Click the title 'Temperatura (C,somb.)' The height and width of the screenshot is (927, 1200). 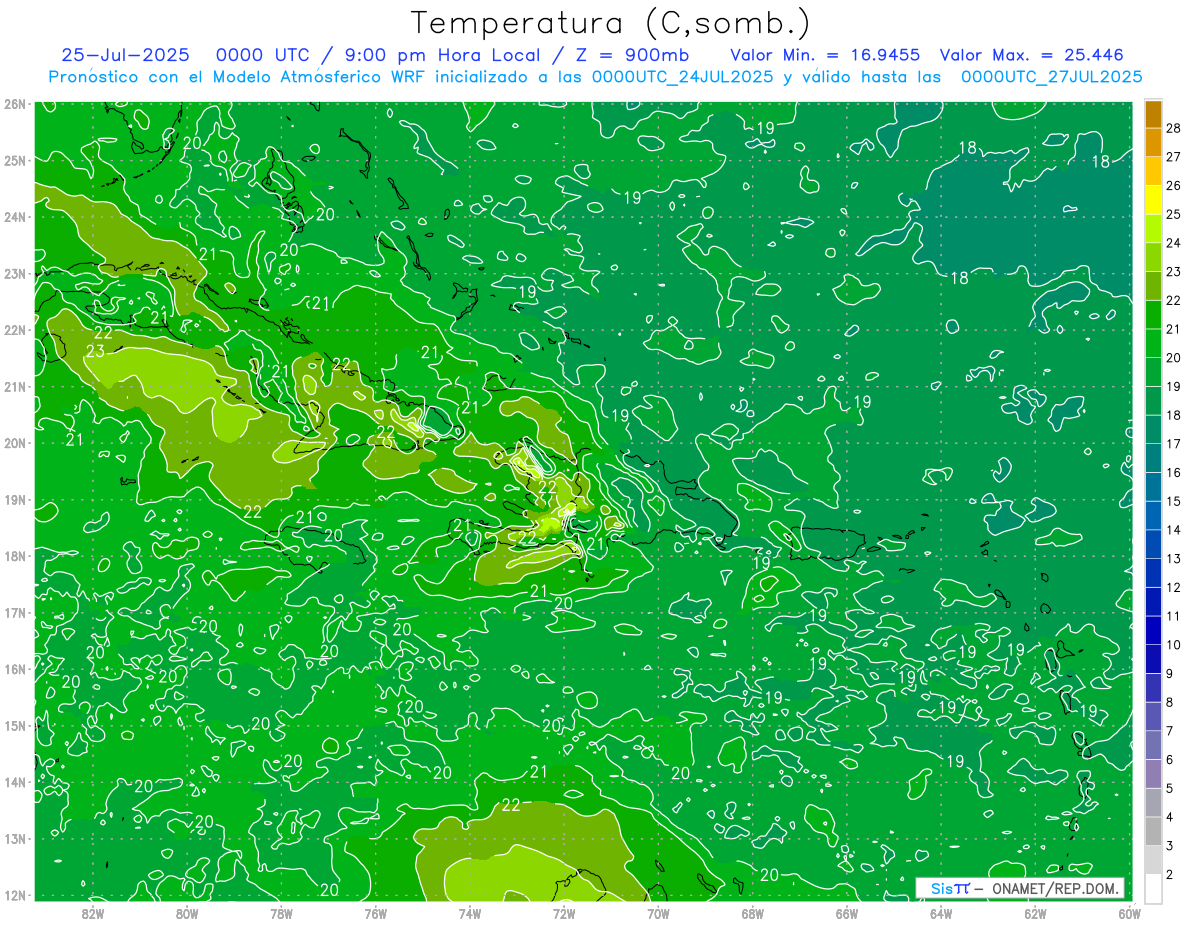pos(611,24)
